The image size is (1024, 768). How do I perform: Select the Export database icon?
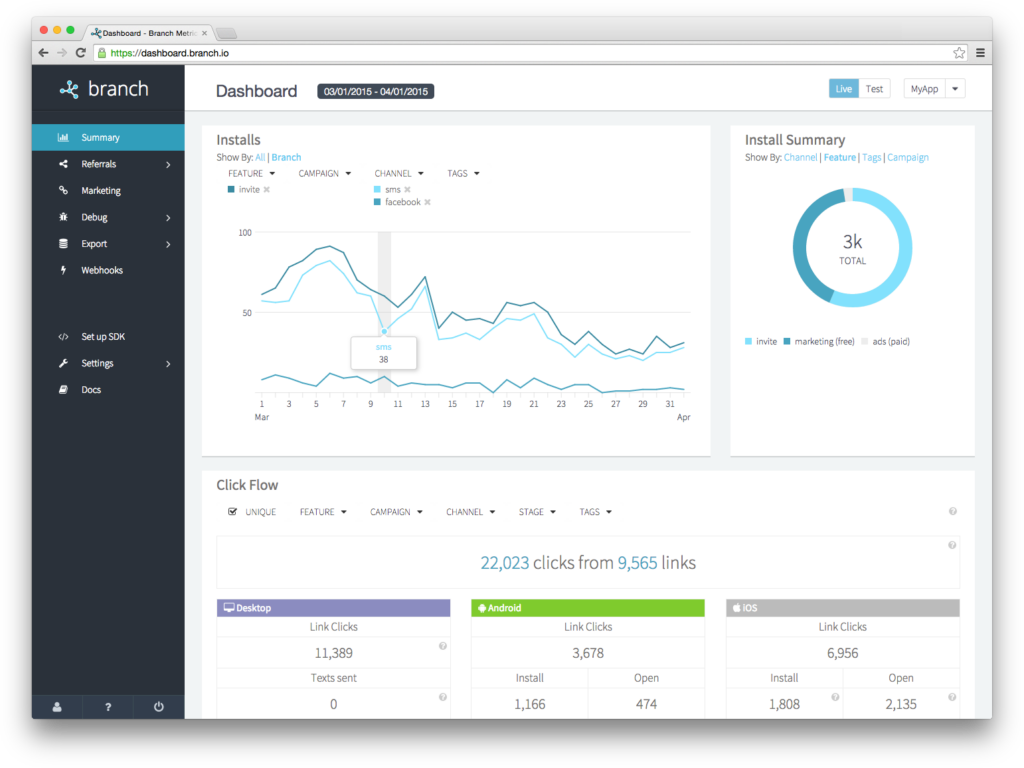[62, 243]
